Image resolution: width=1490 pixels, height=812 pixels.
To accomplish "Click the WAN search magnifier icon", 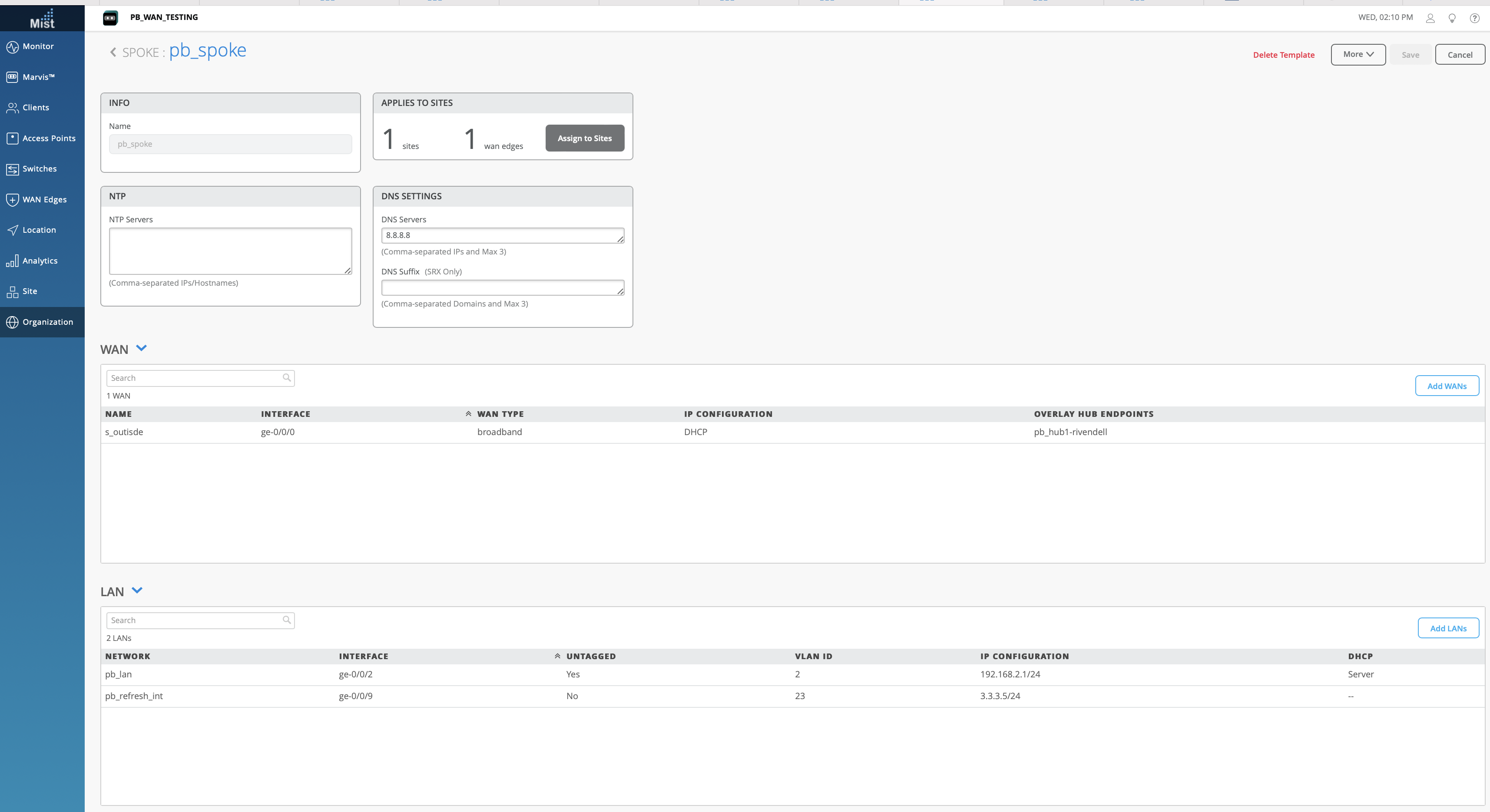I will coord(286,378).
